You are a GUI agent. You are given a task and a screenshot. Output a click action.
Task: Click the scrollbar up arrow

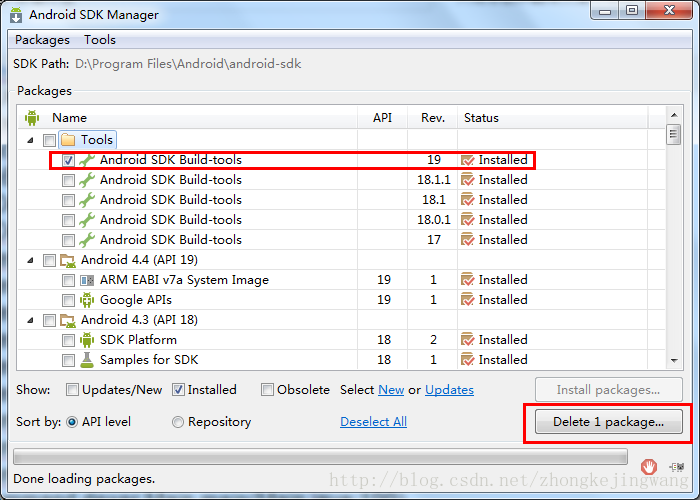pos(674,115)
